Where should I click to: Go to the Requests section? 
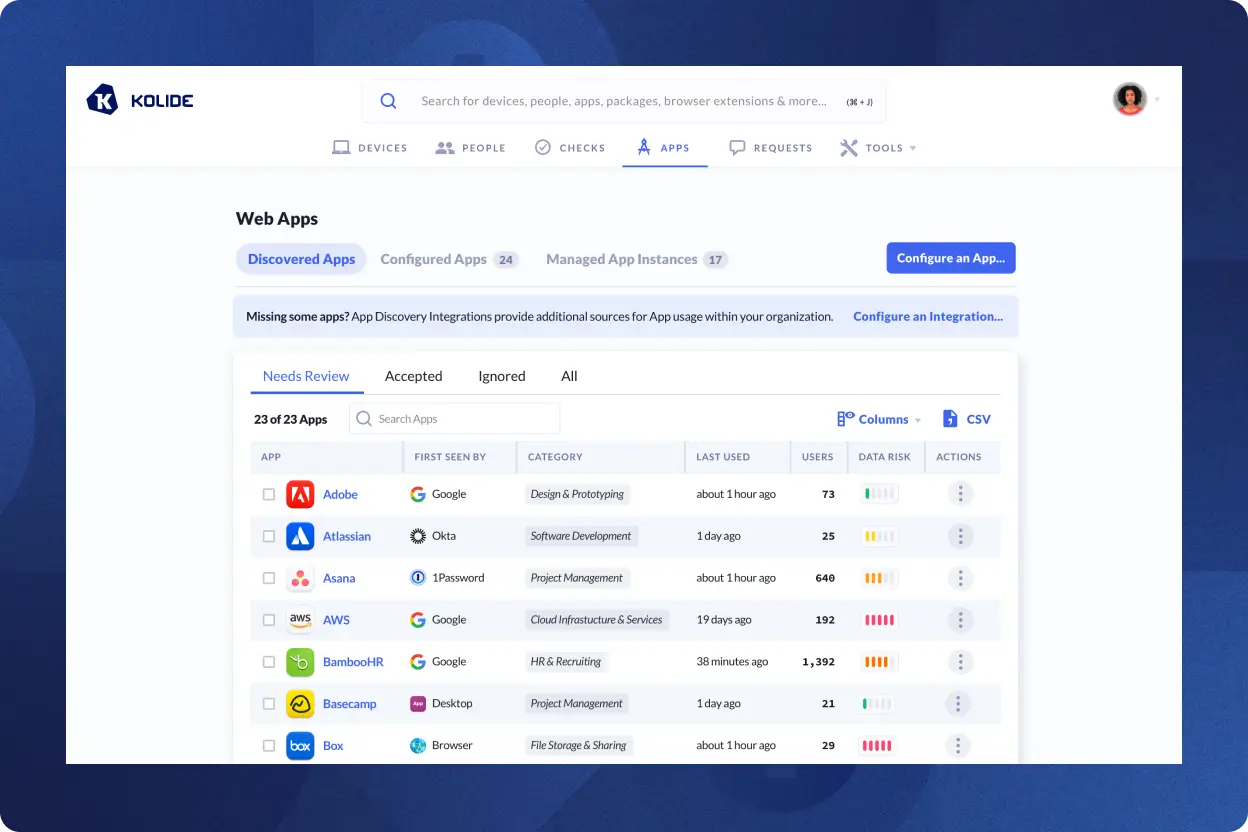point(771,148)
